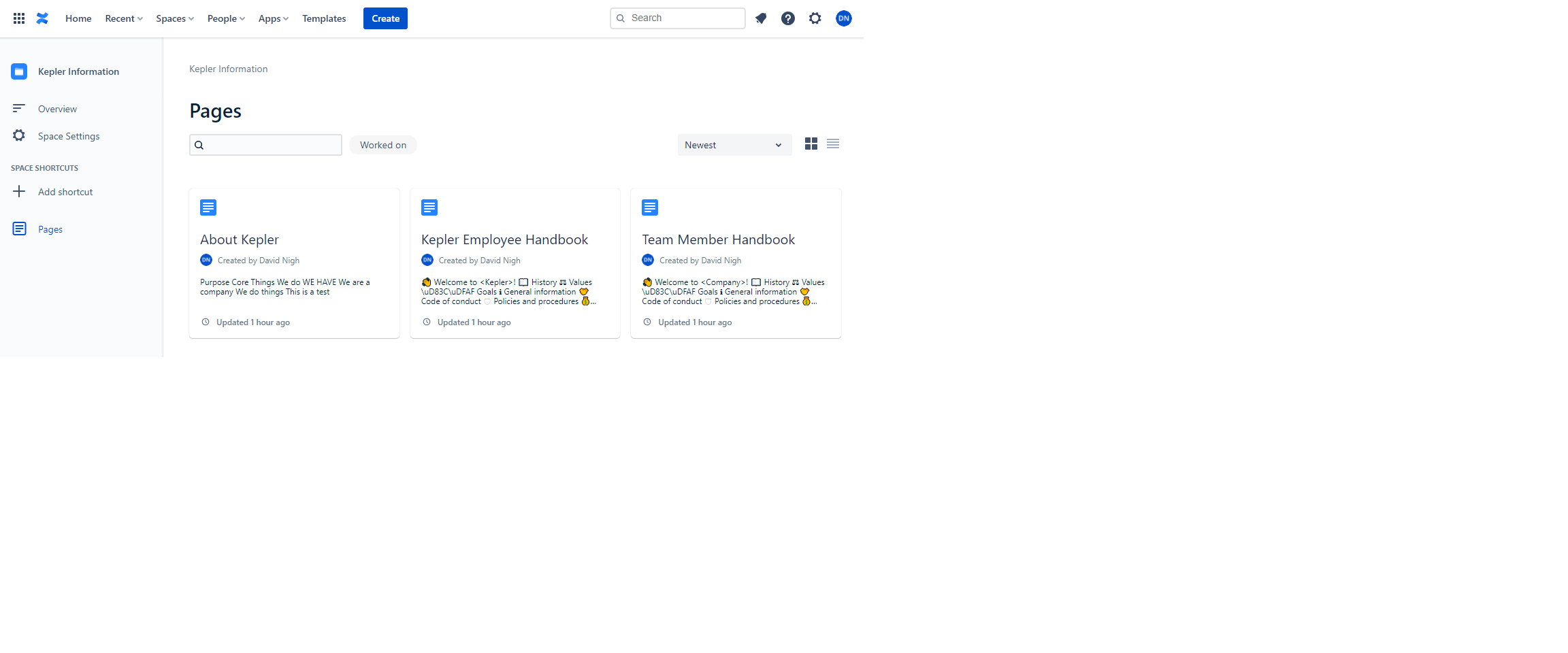
Task: Click the Add shortcut link
Action: (x=65, y=192)
